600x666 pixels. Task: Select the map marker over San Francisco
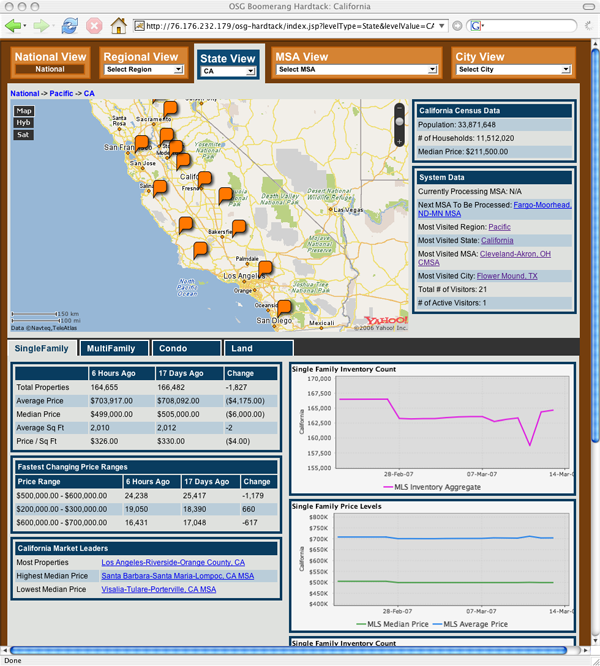(141, 144)
